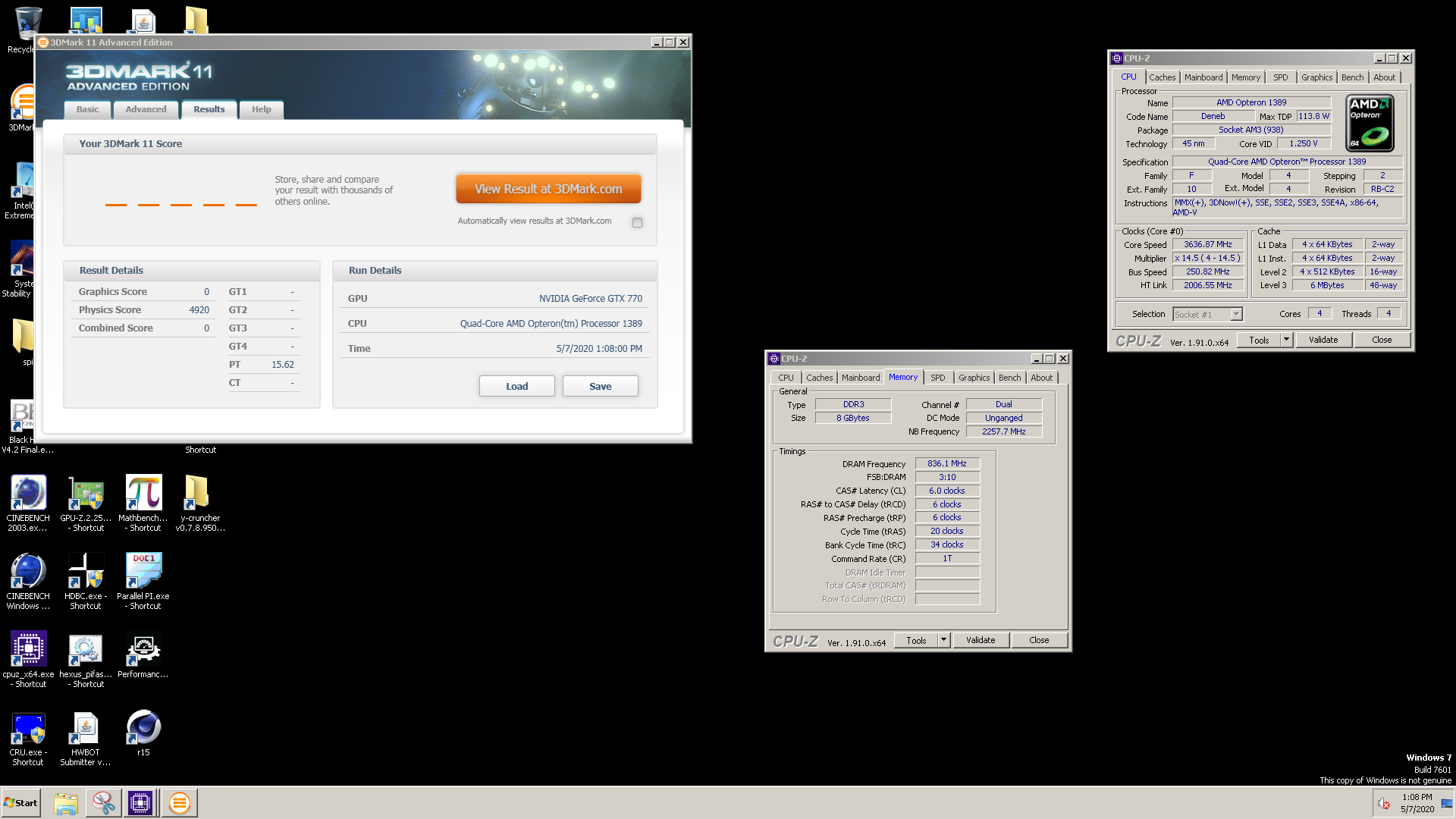Open Mainboard tab in CPU-Z CPU window
1456x819 pixels.
1203,77
